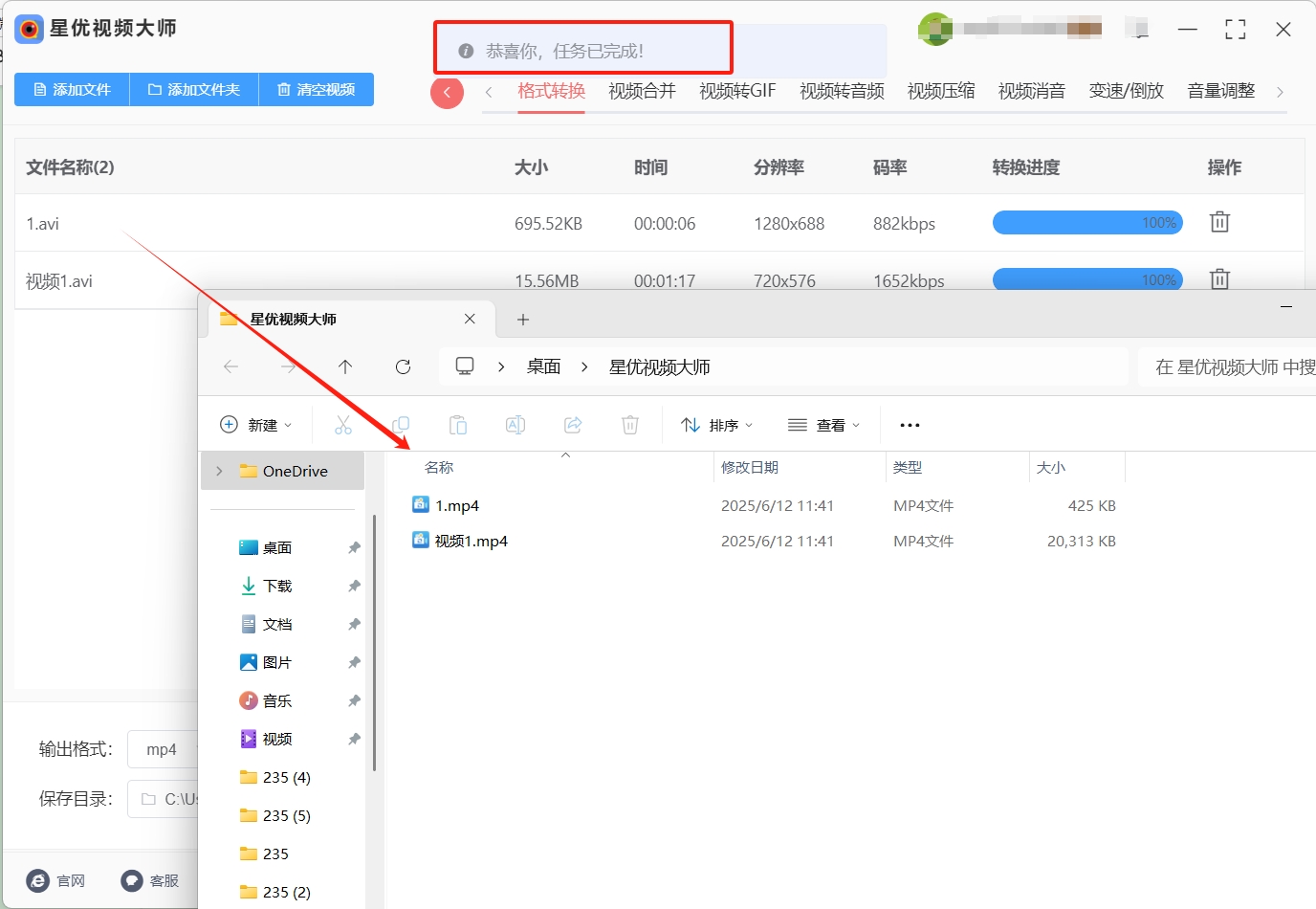
Task: Click the 星优视频大师 app logo icon
Action: pos(29,29)
